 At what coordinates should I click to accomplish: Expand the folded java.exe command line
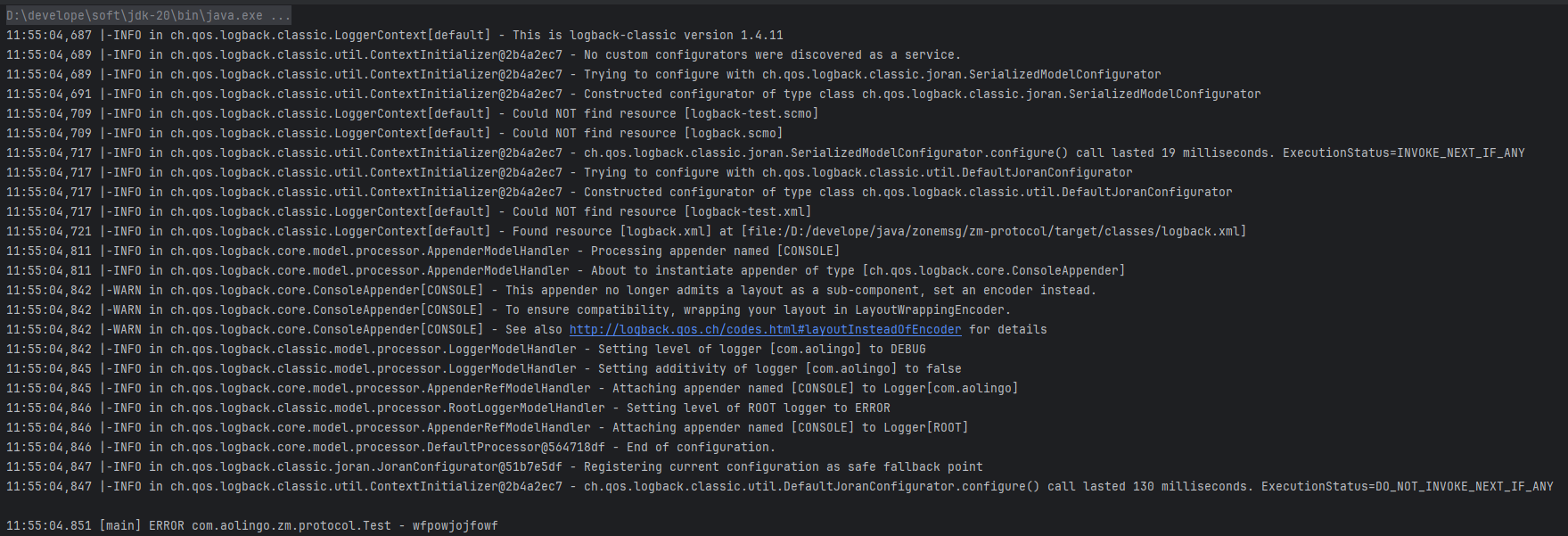(x=148, y=15)
